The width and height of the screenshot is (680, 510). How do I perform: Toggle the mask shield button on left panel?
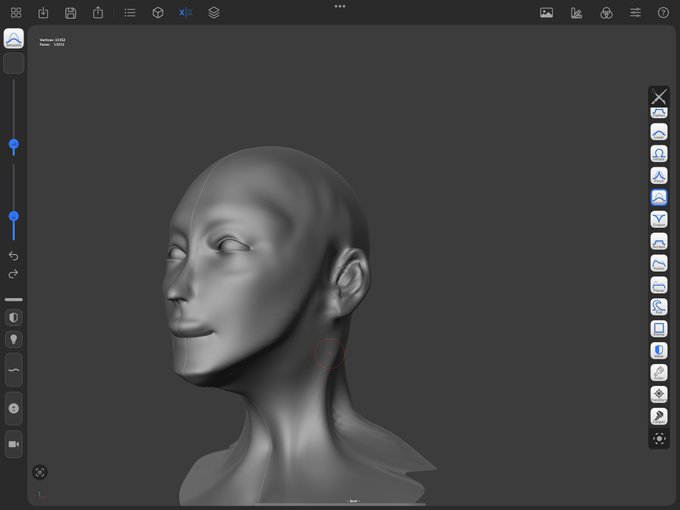[x=14, y=317]
